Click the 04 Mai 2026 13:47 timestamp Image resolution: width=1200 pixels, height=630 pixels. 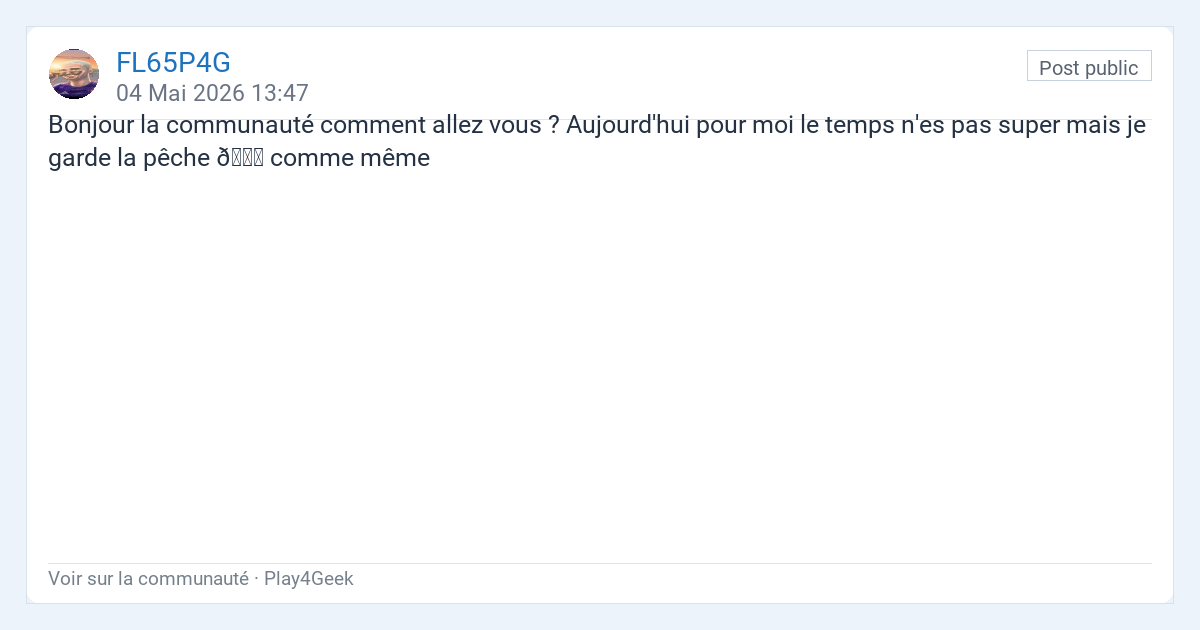coord(212,93)
